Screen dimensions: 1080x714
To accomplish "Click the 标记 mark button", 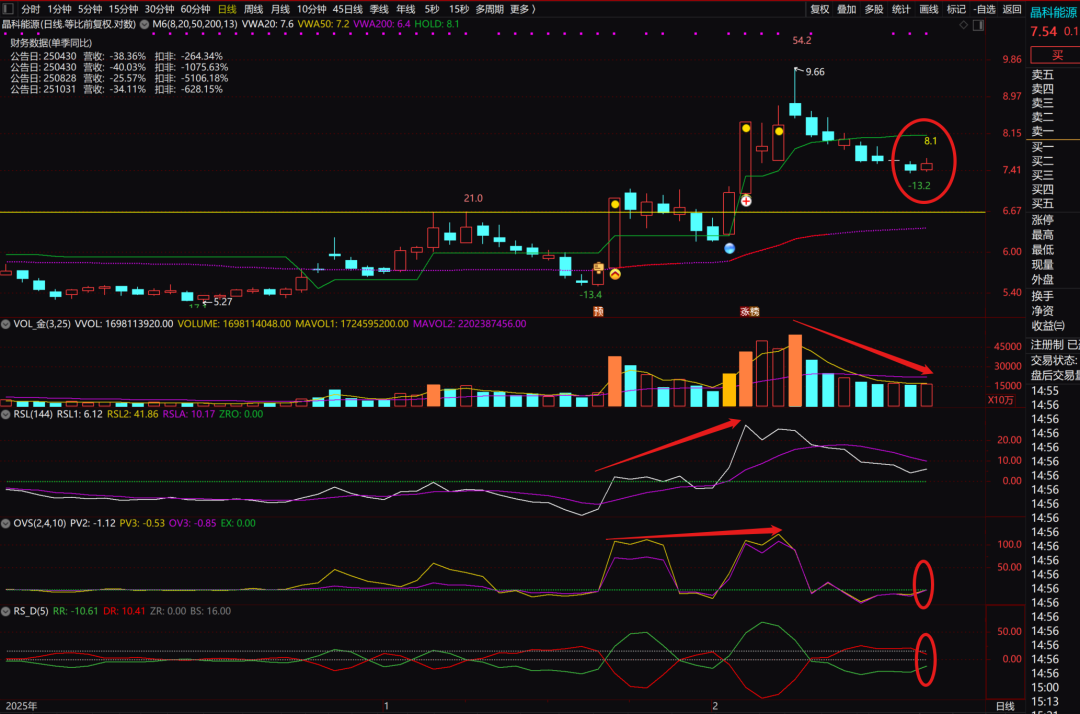I will click(x=956, y=9).
